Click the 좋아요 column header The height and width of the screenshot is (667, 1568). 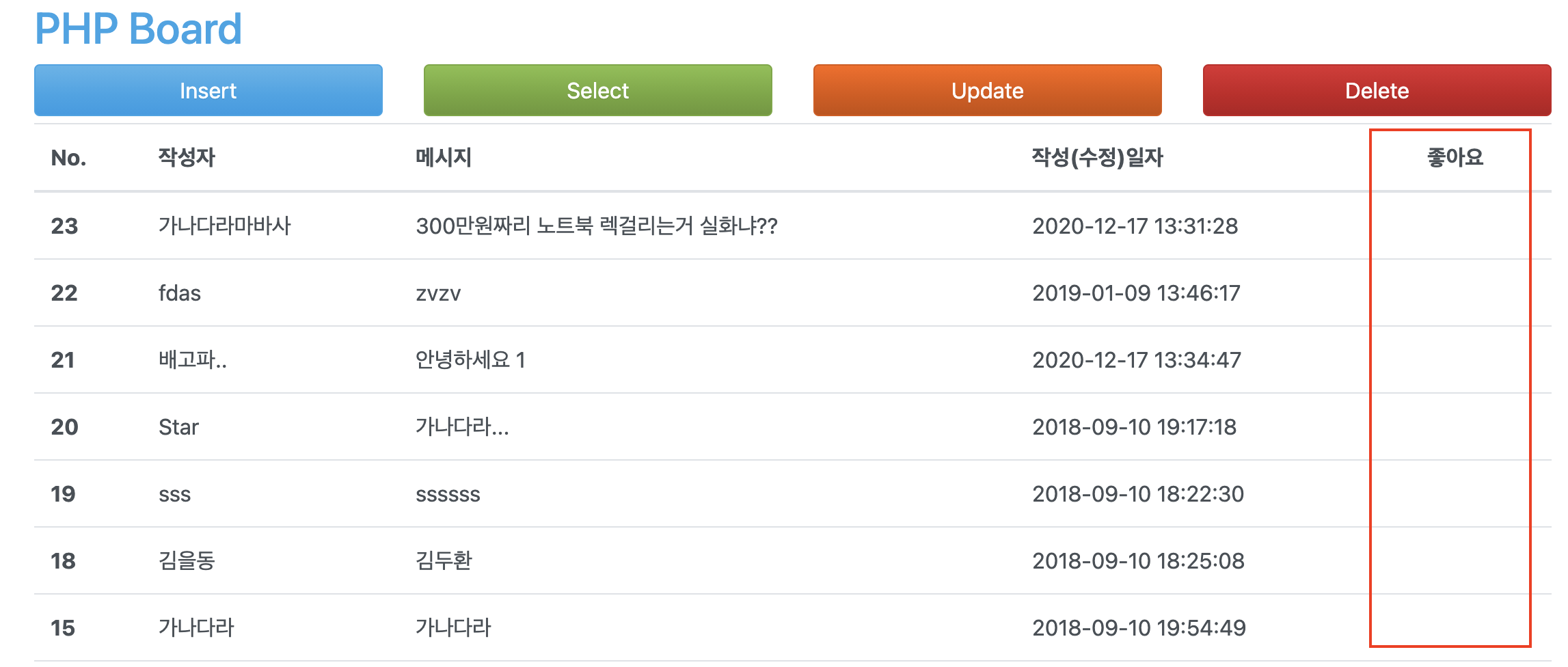click(1455, 158)
